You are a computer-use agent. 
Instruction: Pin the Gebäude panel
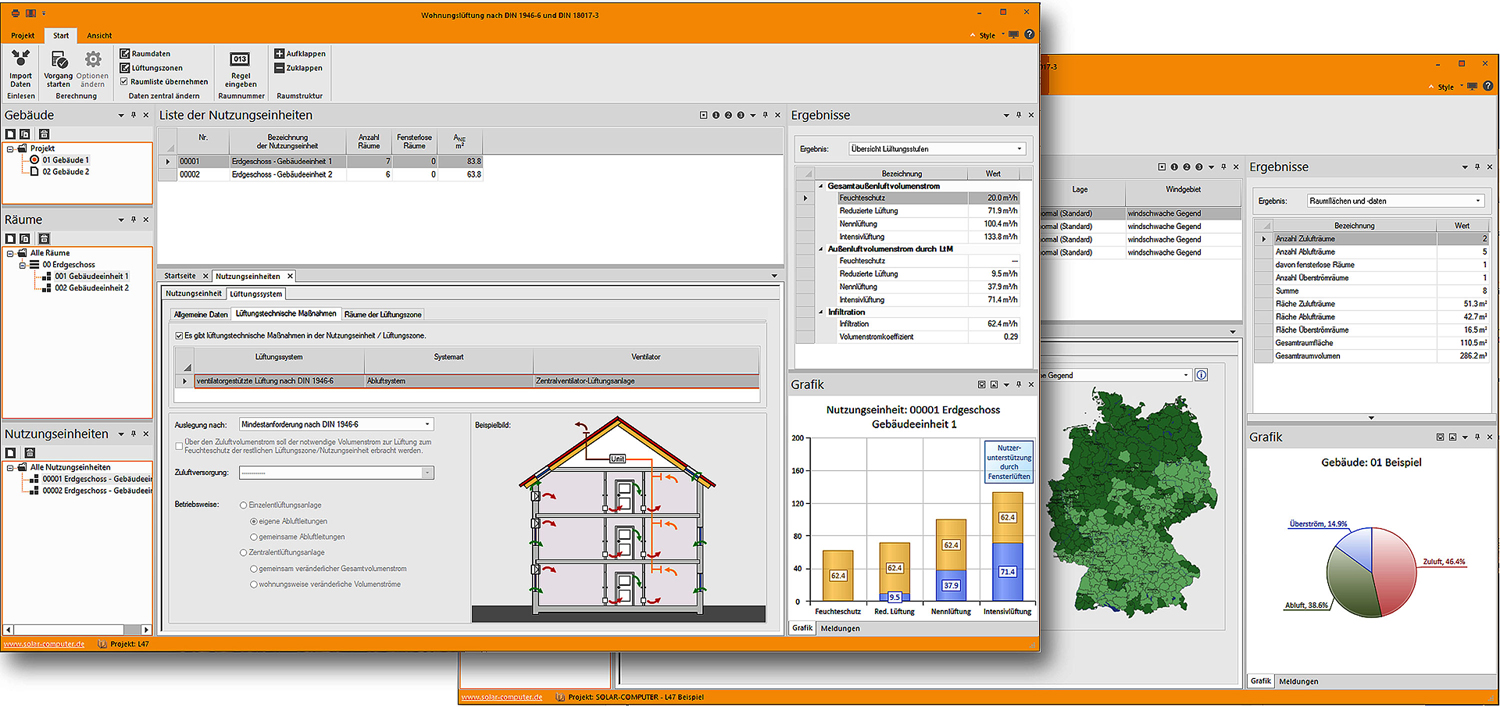134,115
